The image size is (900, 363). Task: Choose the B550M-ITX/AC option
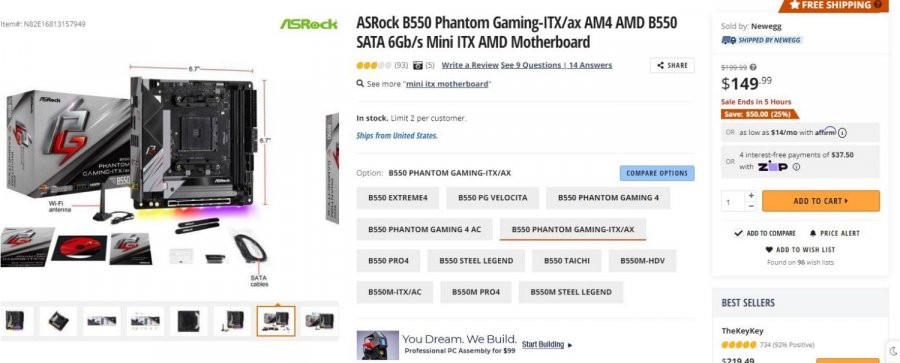pos(394,292)
